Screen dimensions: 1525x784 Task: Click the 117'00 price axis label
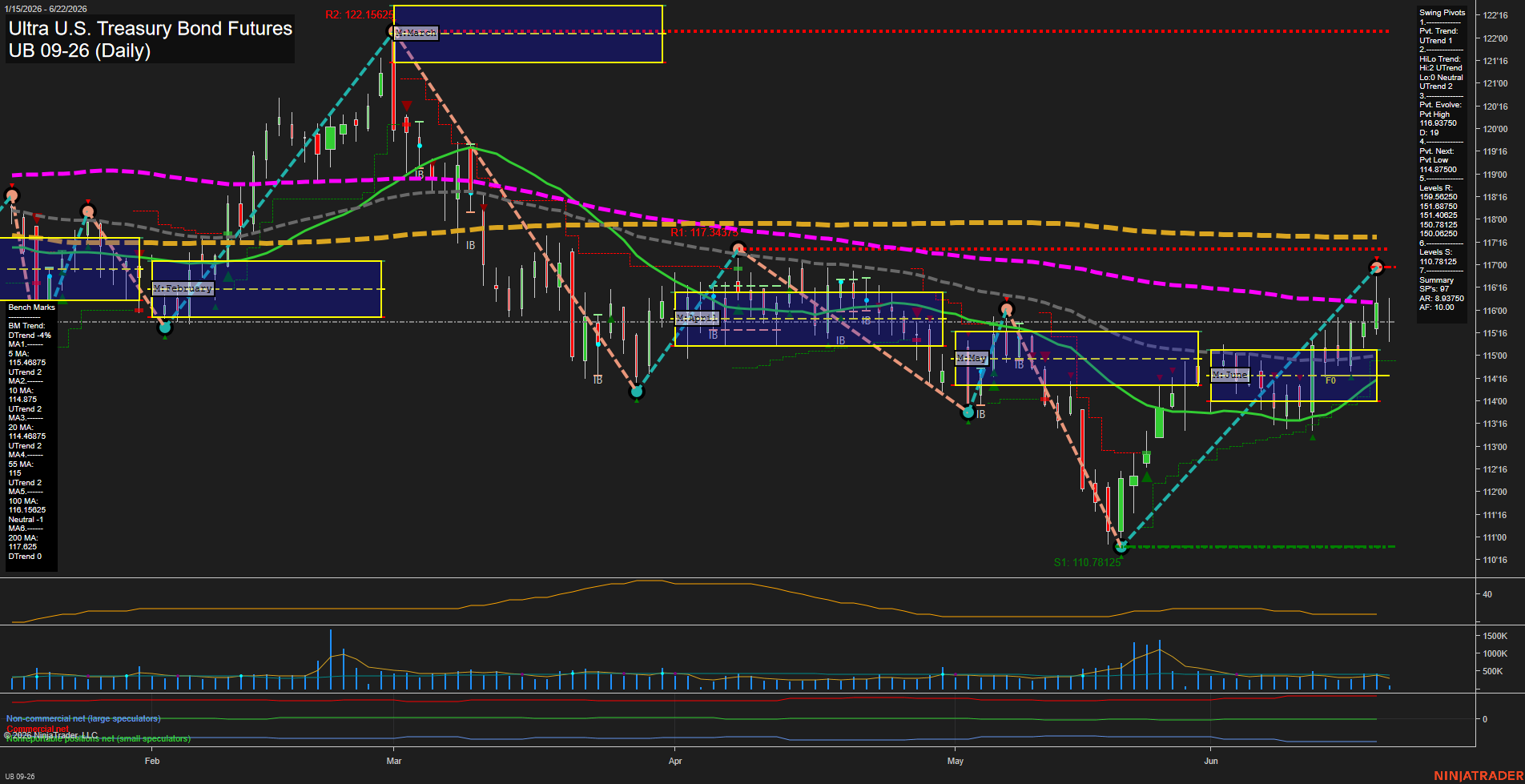click(x=1495, y=265)
